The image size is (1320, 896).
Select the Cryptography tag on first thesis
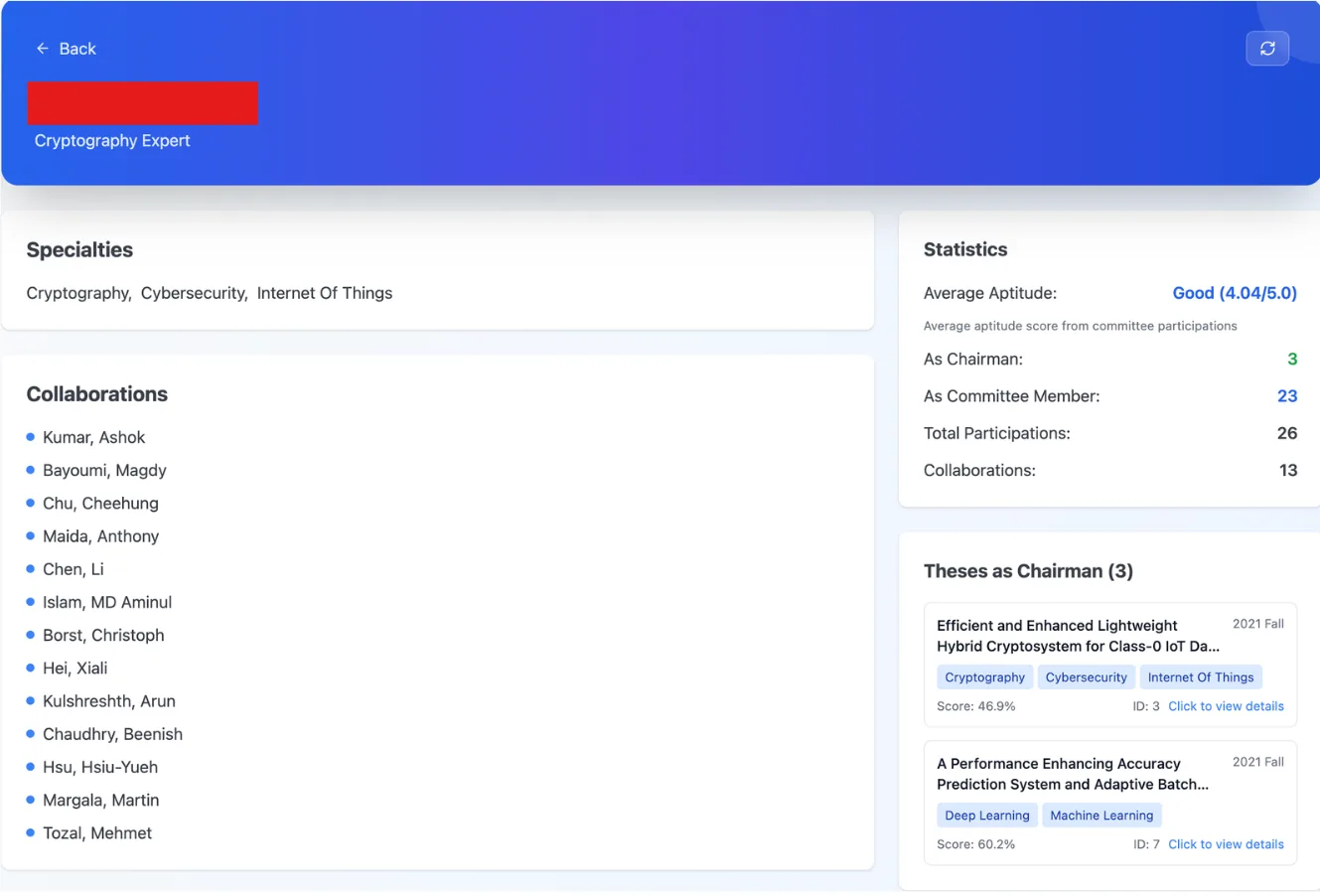click(984, 677)
